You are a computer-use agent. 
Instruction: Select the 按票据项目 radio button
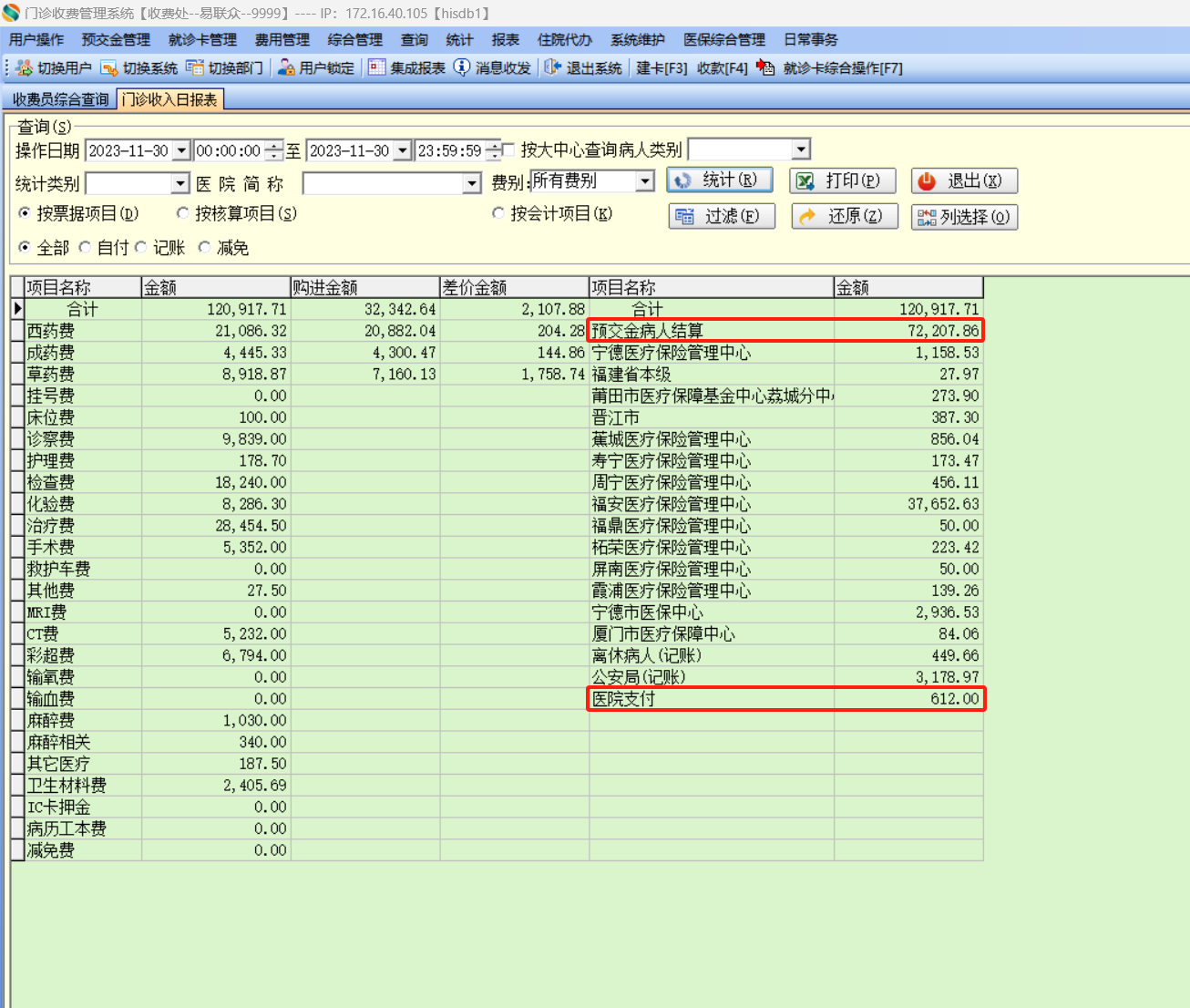pyautogui.click(x=25, y=213)
